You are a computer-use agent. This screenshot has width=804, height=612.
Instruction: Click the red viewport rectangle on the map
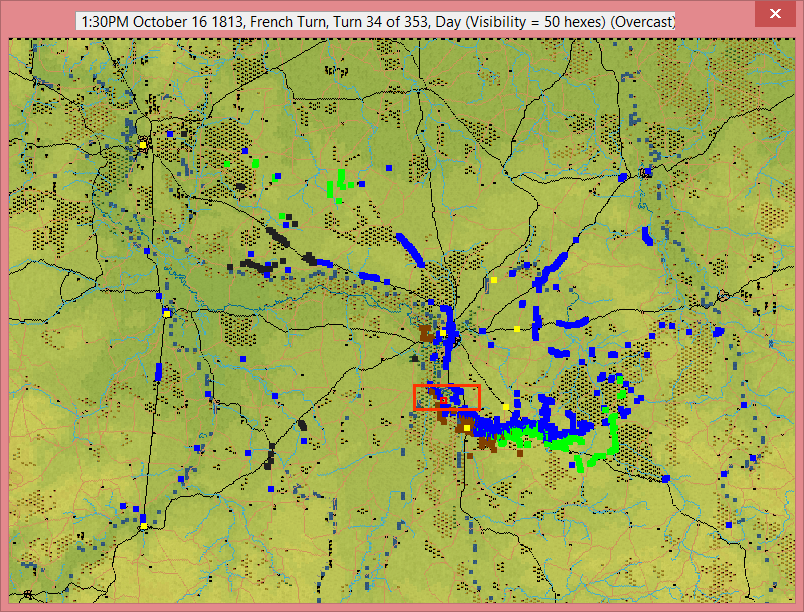447,397
